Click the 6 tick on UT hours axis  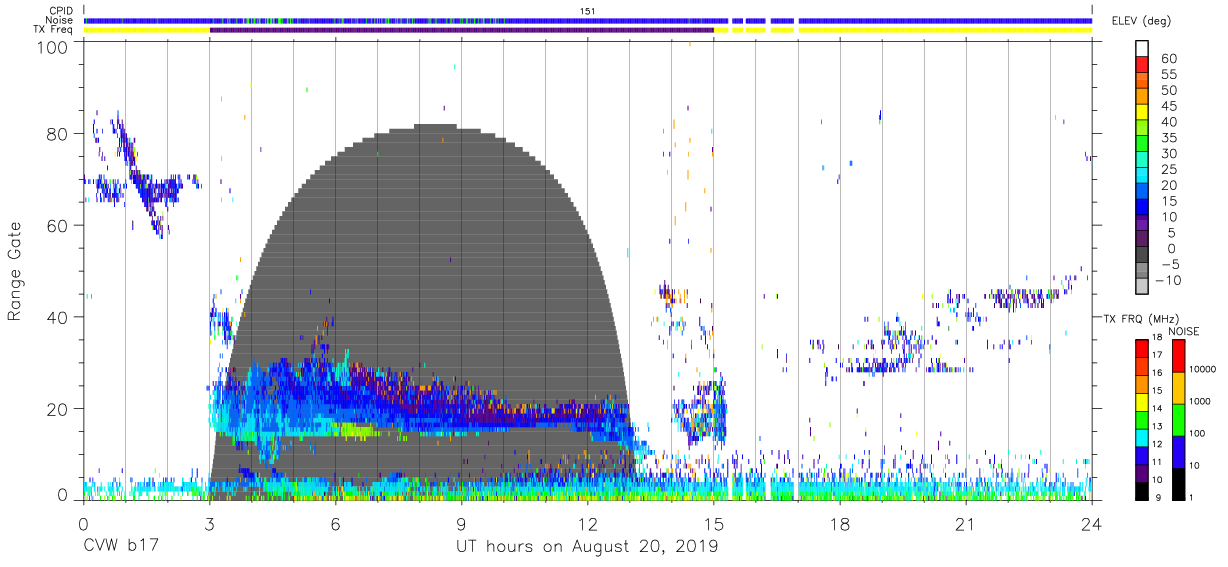335,525
